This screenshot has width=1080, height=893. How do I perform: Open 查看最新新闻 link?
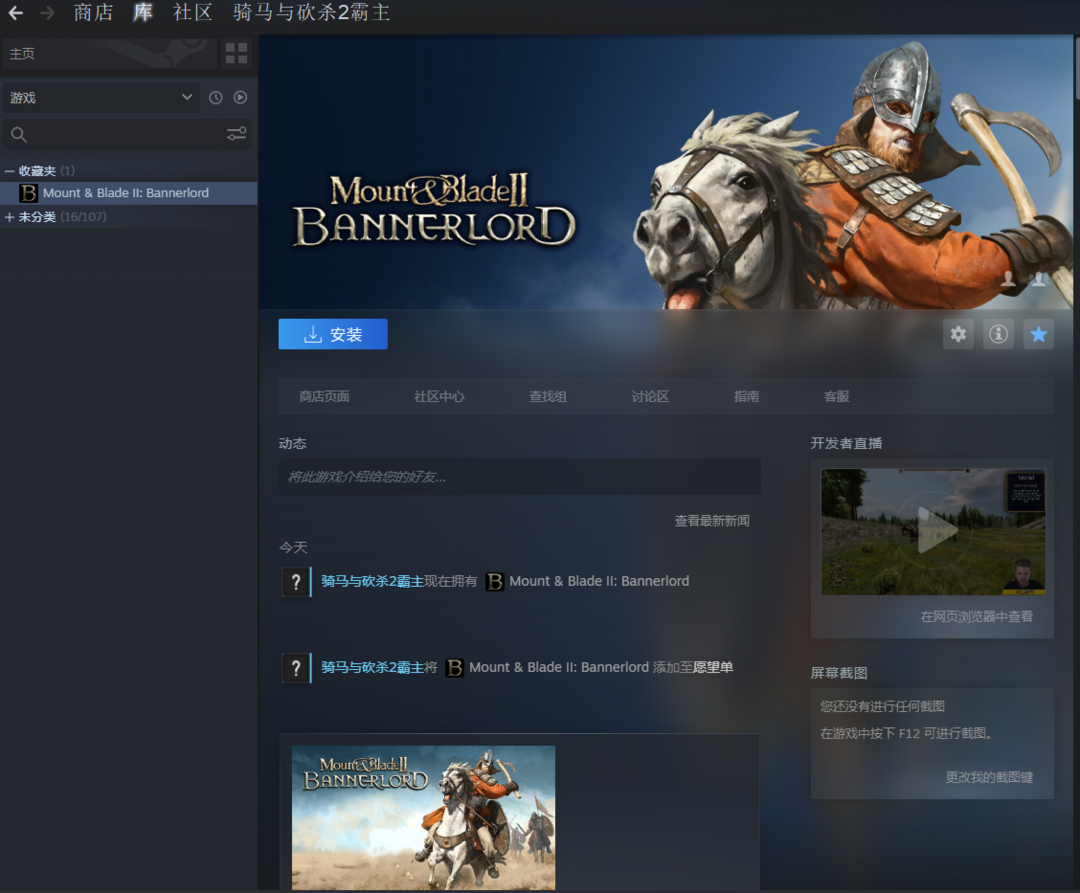711,521
